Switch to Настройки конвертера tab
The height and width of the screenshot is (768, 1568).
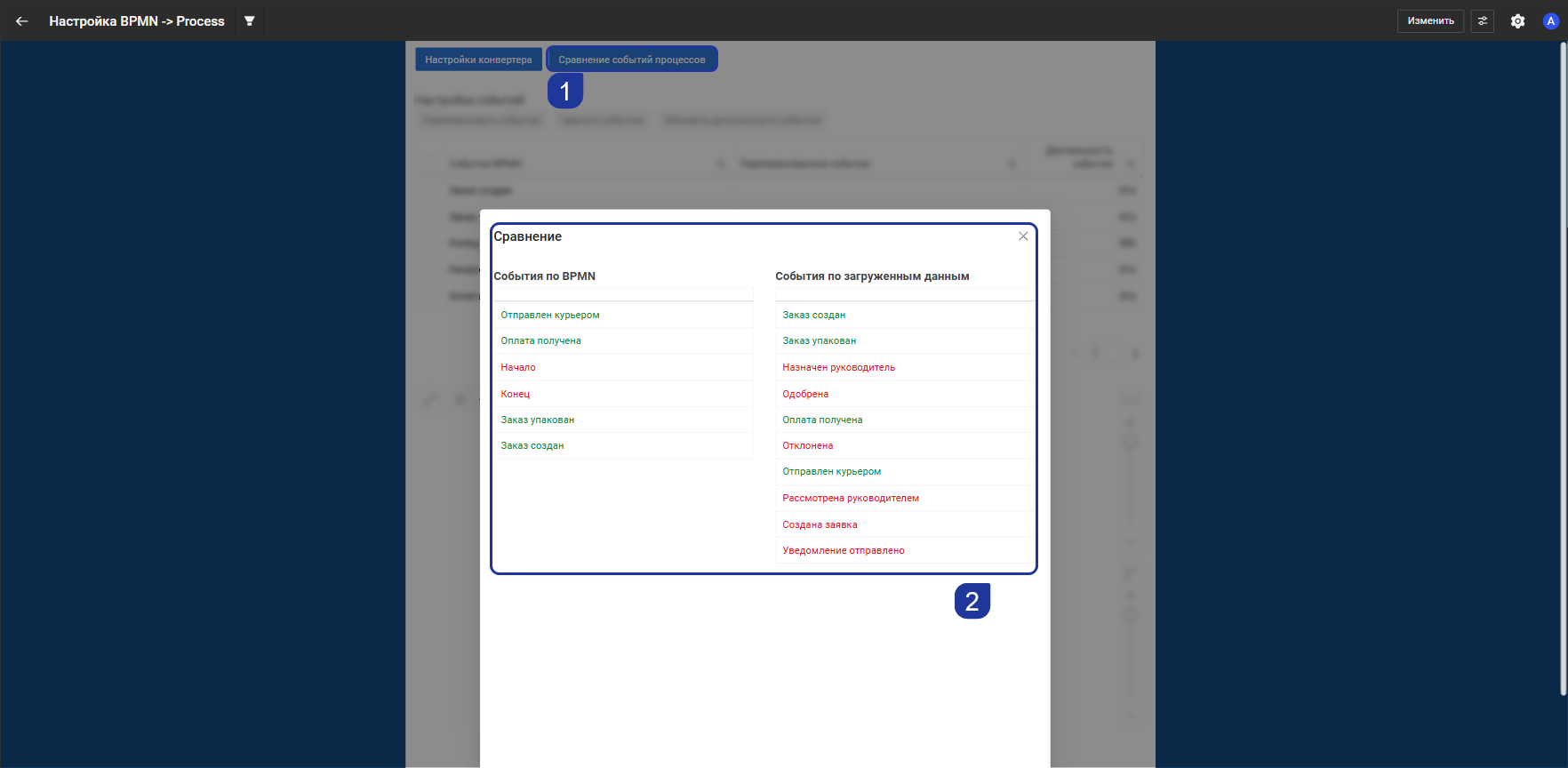pos(478,60)
